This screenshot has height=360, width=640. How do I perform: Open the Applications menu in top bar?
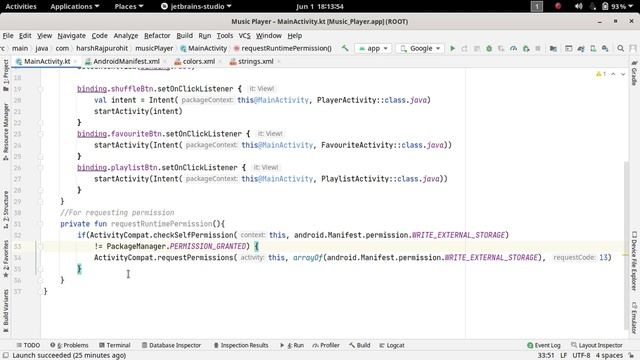point(75,6)
